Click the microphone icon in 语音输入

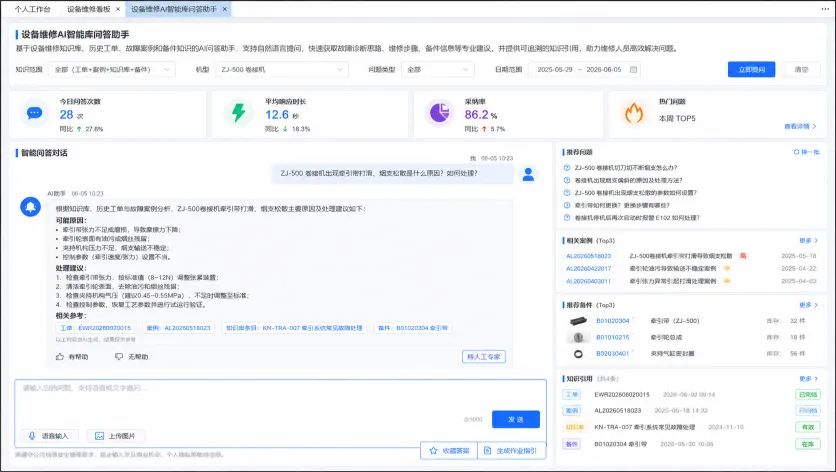(32, 436)
